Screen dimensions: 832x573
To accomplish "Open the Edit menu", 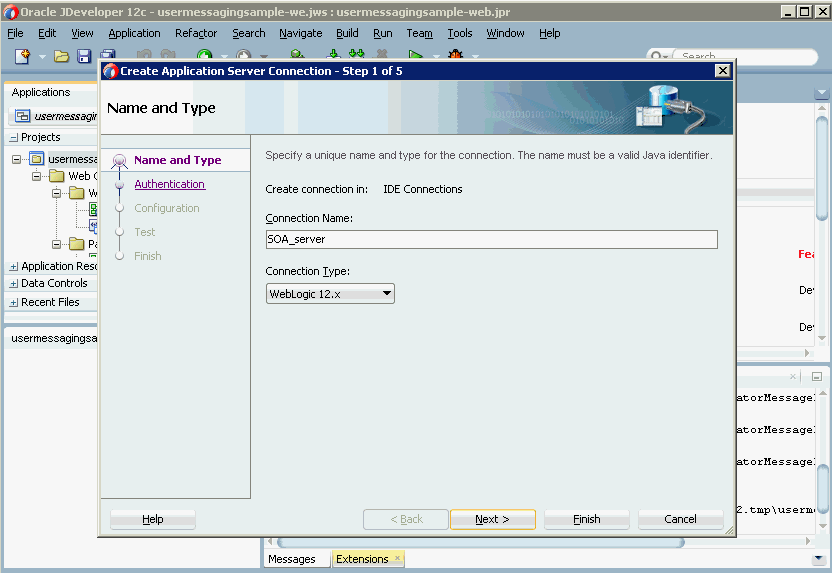I will (x=47, y=33).
